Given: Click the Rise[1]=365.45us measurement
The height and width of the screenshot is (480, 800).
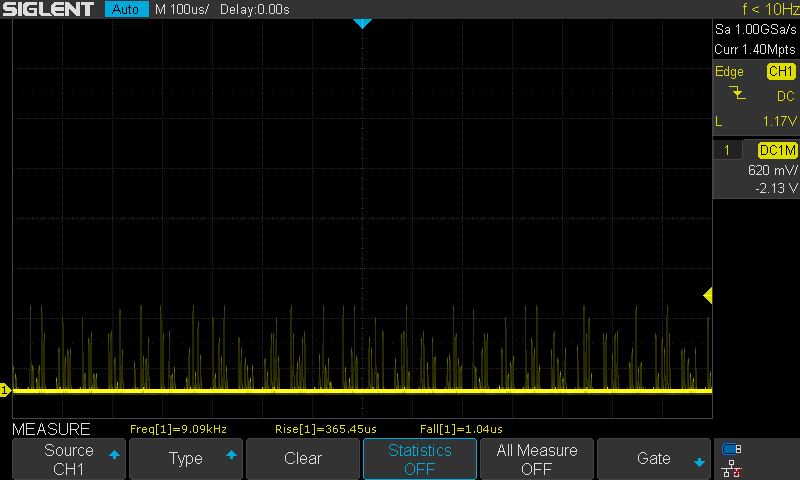Looking at the screenshot, I should (326, 429).
